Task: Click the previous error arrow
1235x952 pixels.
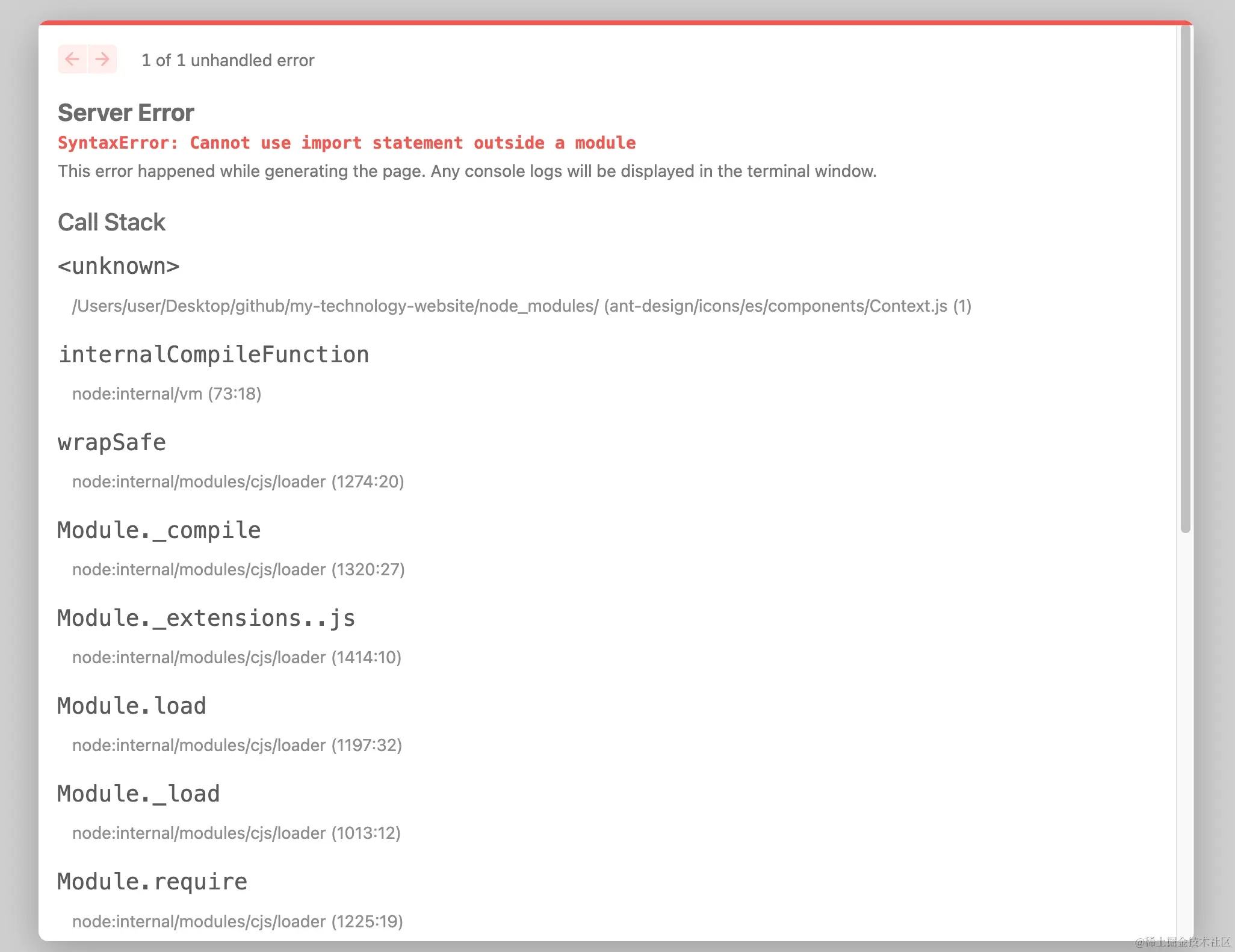Action: 72,59
